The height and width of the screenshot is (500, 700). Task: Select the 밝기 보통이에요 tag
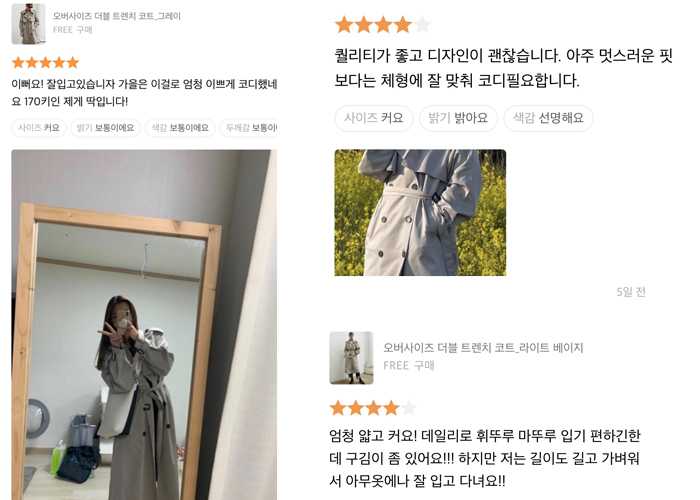pyautogui.click(x=105, y=128)
